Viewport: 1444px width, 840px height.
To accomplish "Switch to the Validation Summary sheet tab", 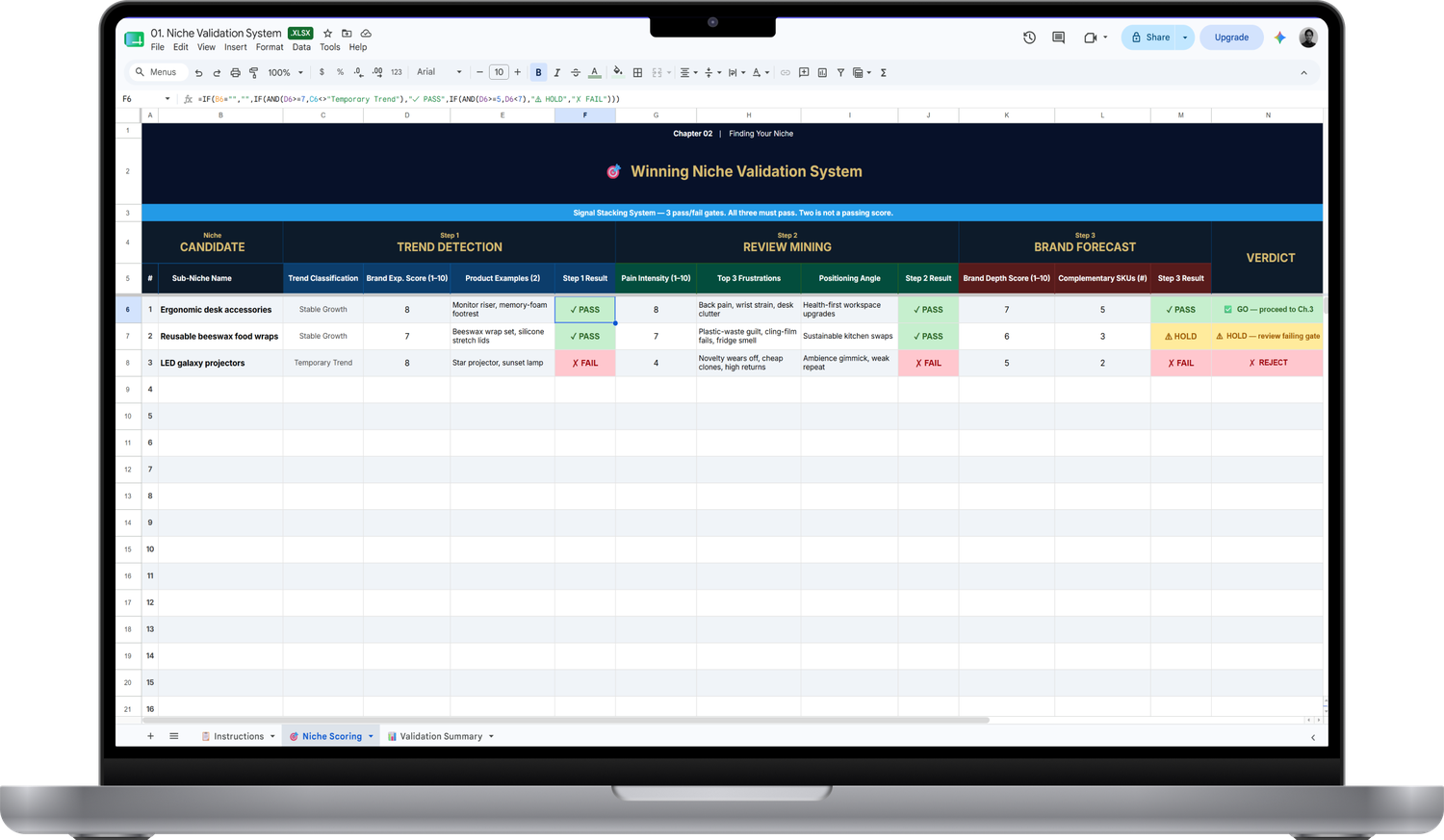I will pyautogui.click(x=441, y=736).
